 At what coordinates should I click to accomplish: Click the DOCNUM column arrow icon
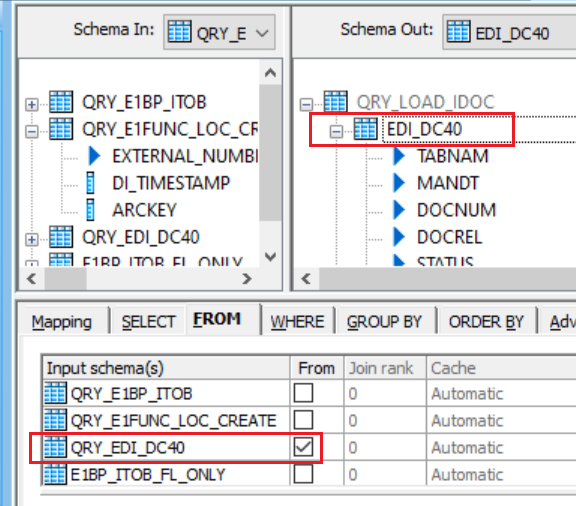pyautogui.click(x=399, y=210)
